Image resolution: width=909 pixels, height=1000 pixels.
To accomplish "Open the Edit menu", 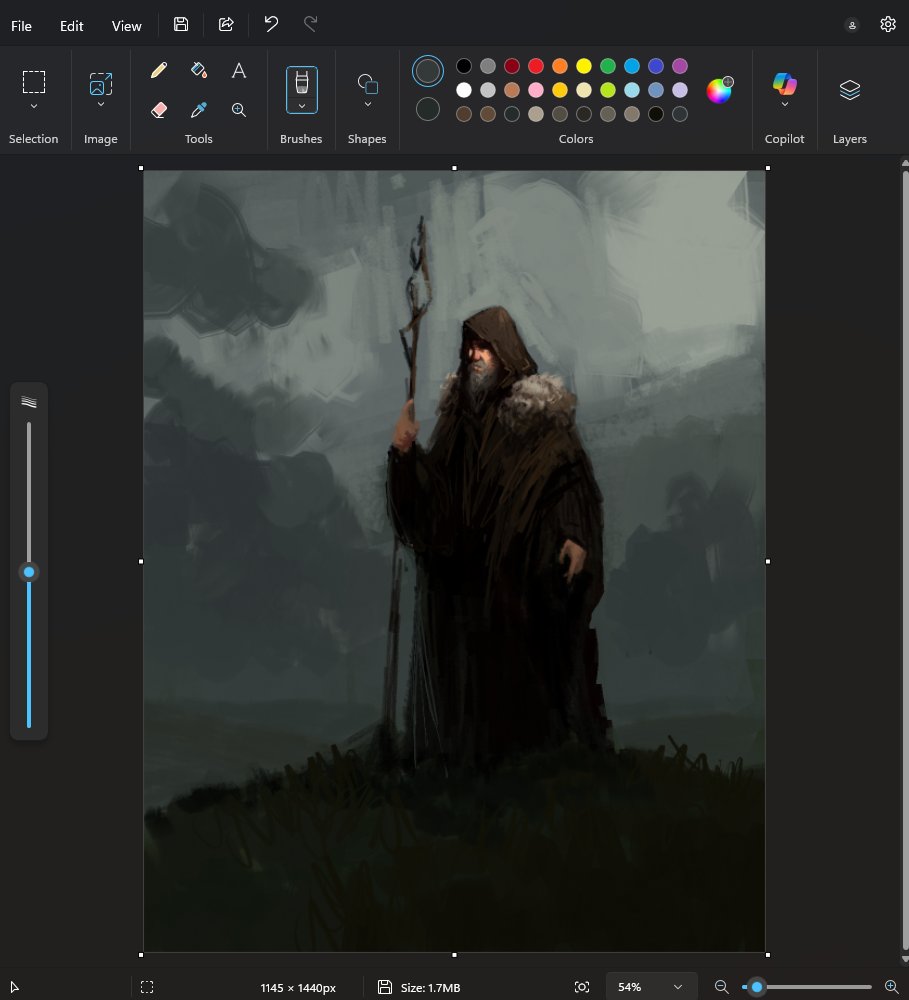I will [x=71, y=26].
